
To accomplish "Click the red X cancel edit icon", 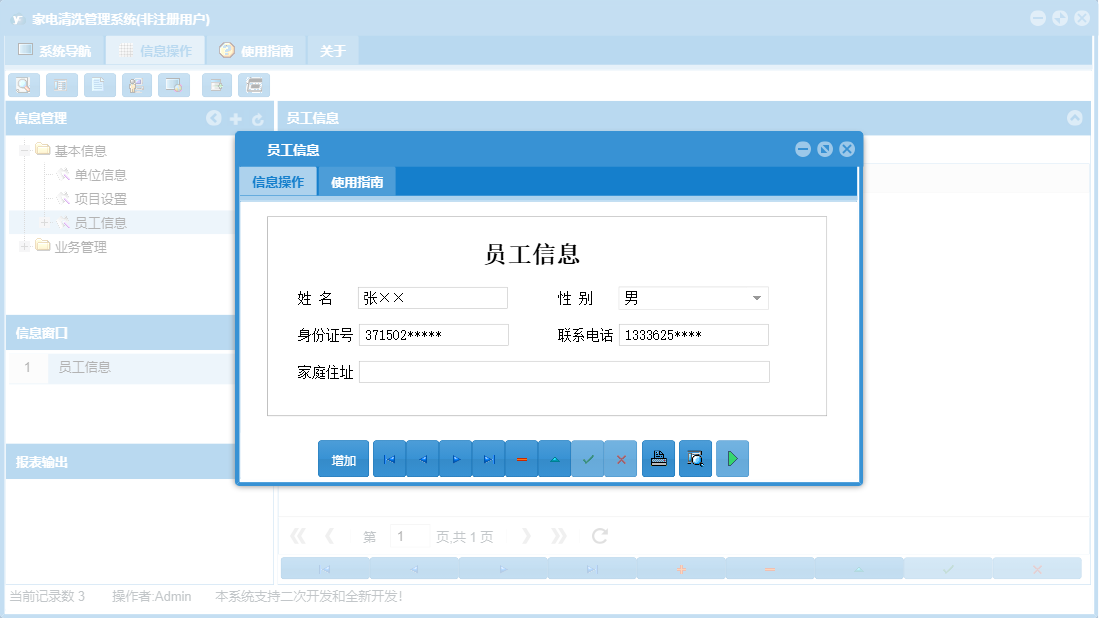I will point(621,458).
